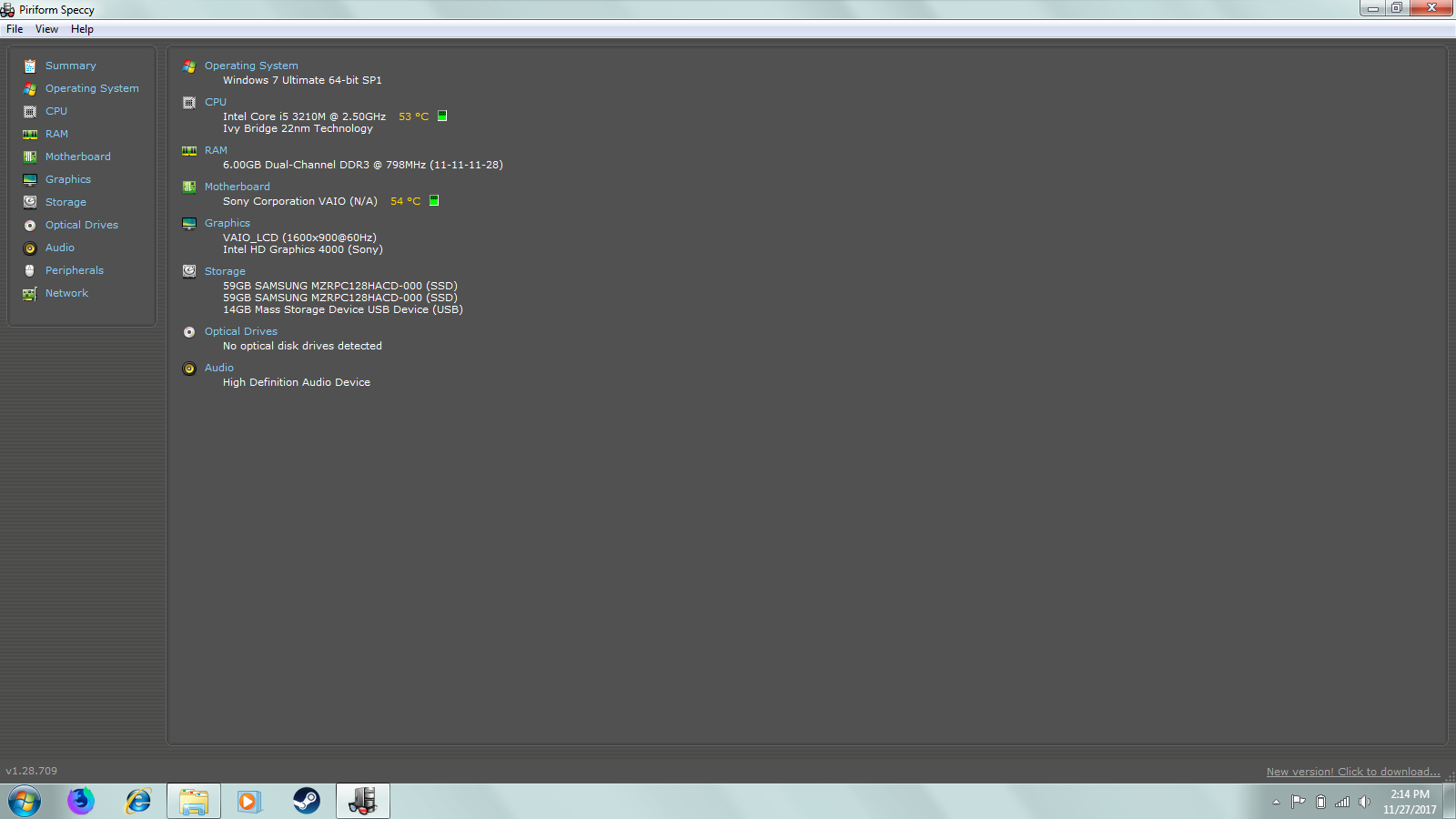Select 'Intel HD Graphics 4000 (Sony)' text
Viewport: 1456px width, 819px height.
[x=303, y=249]
